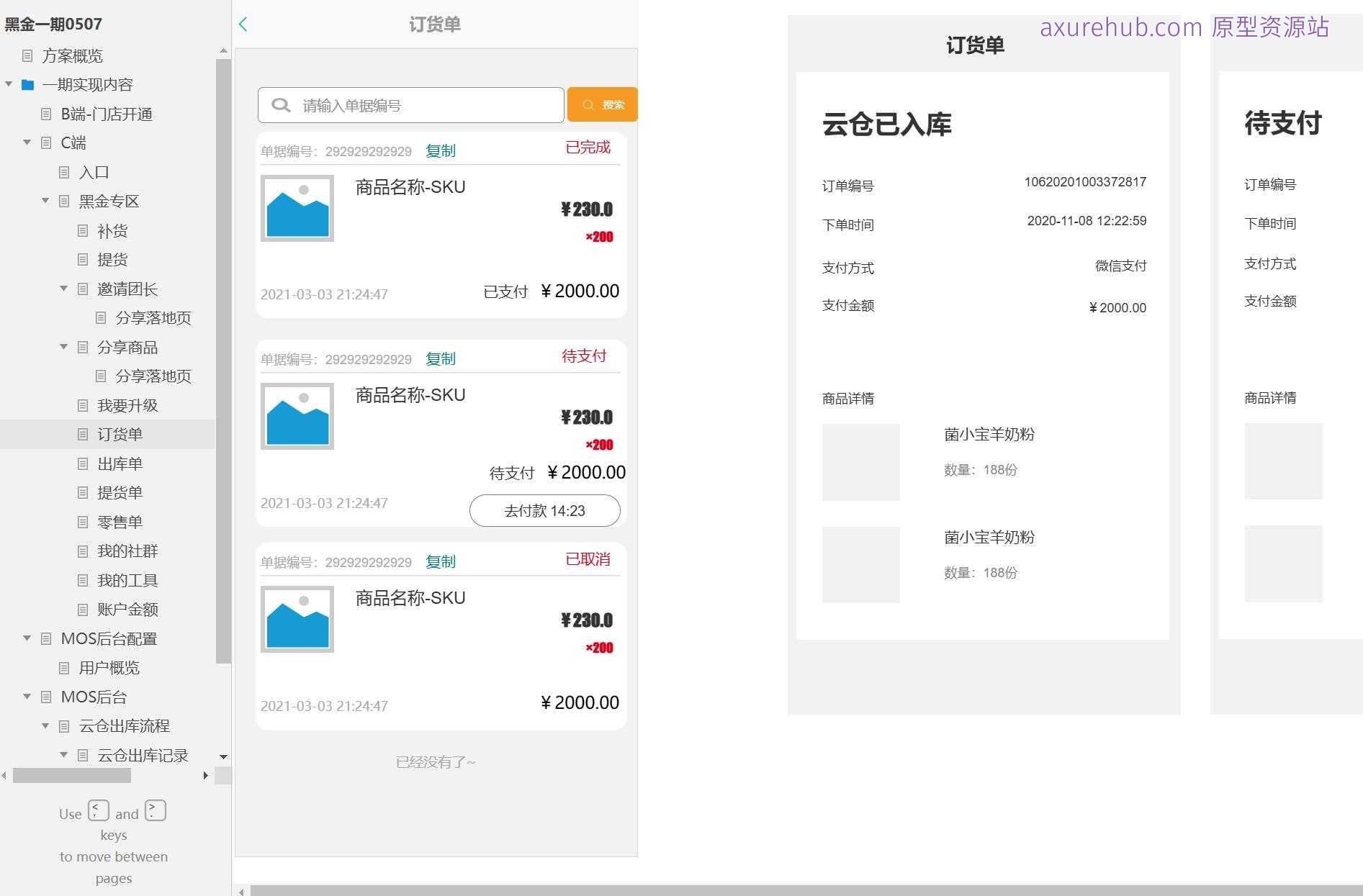
Task: Click the page icon beside 账户金额
Action: point(82,610)
